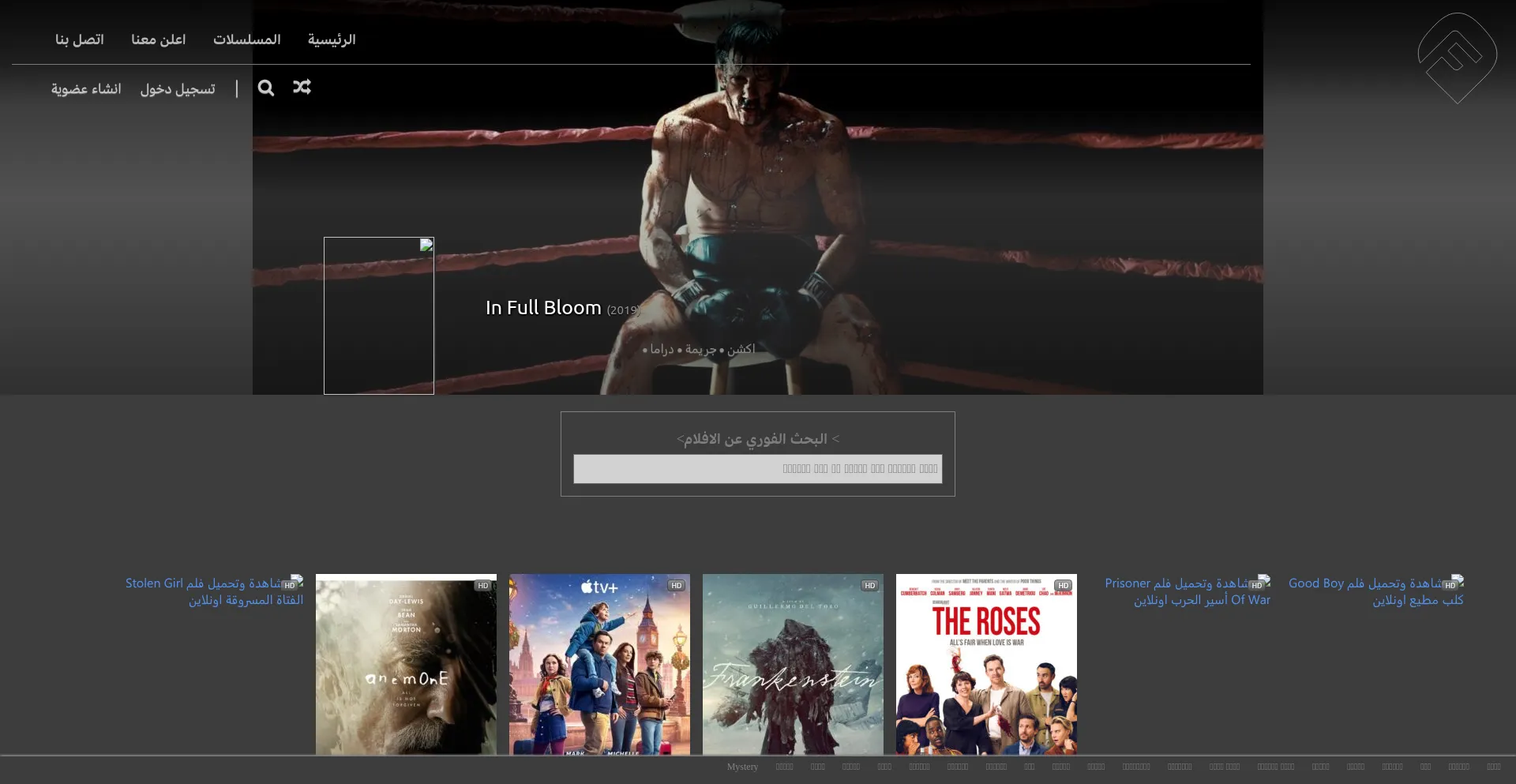Screen dimensions: 1516x784
Task: Click the instant movie search input field
Action: pyautogui.click(x=757, y=469)
